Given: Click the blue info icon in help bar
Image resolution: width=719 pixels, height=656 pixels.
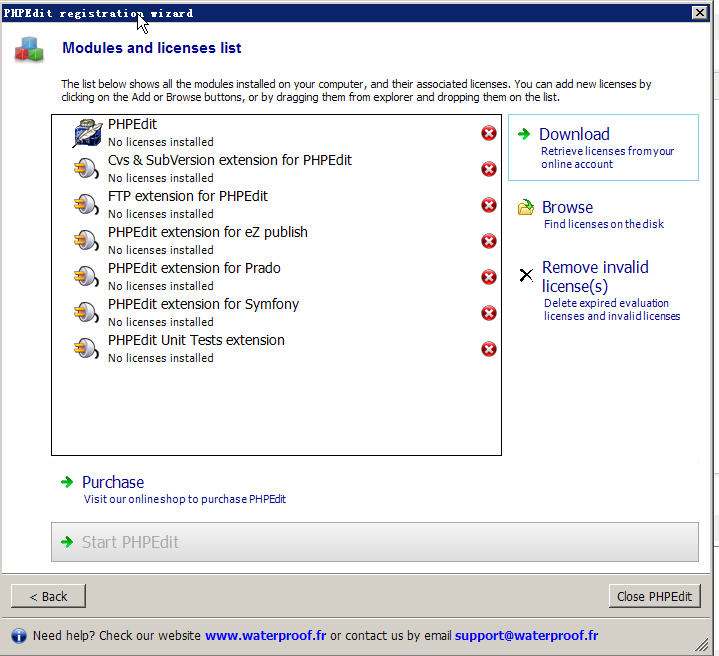Looking at the screenshot, I should tap(19, 636).
